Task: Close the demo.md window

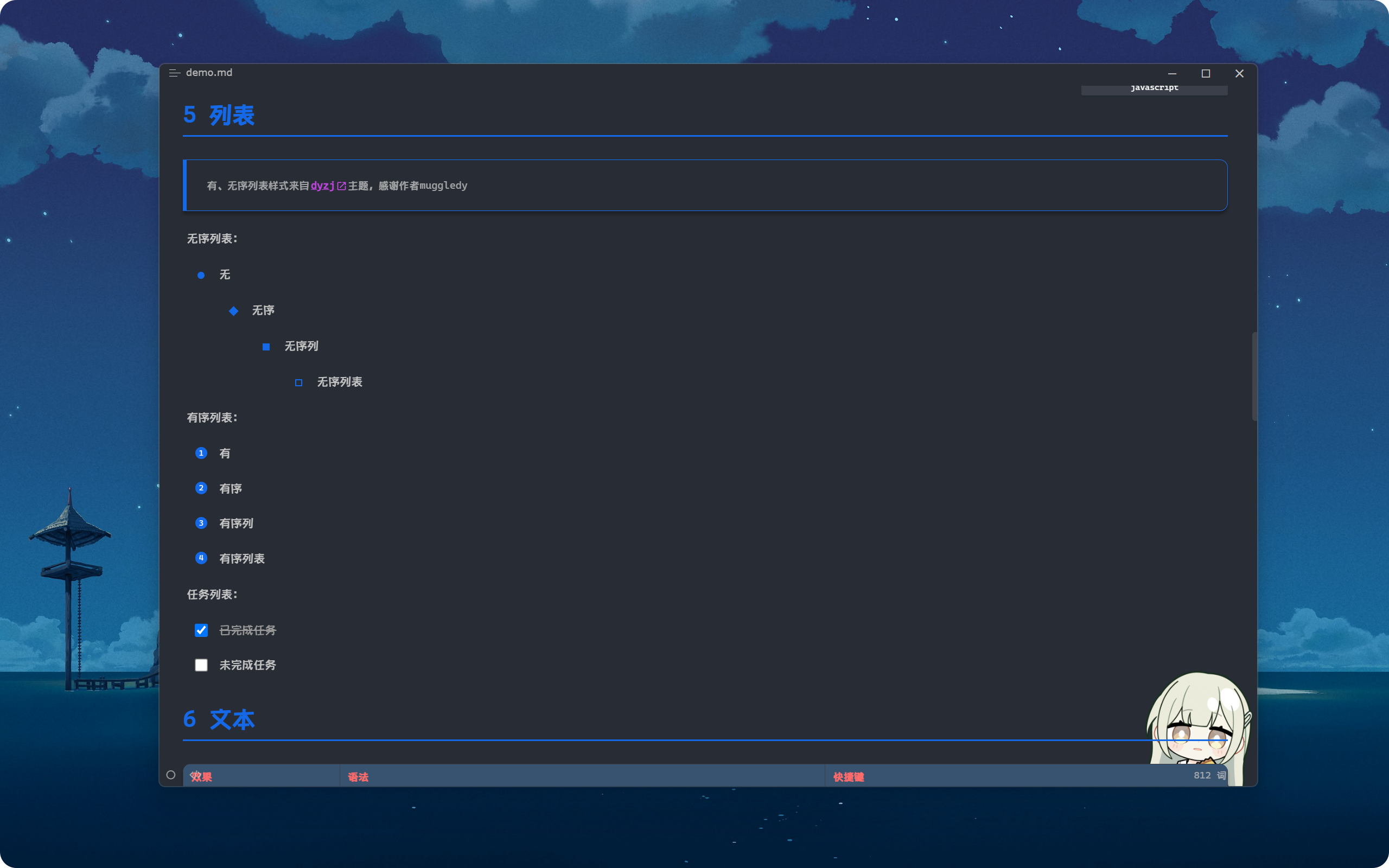Action: (x=1239, y=73)
